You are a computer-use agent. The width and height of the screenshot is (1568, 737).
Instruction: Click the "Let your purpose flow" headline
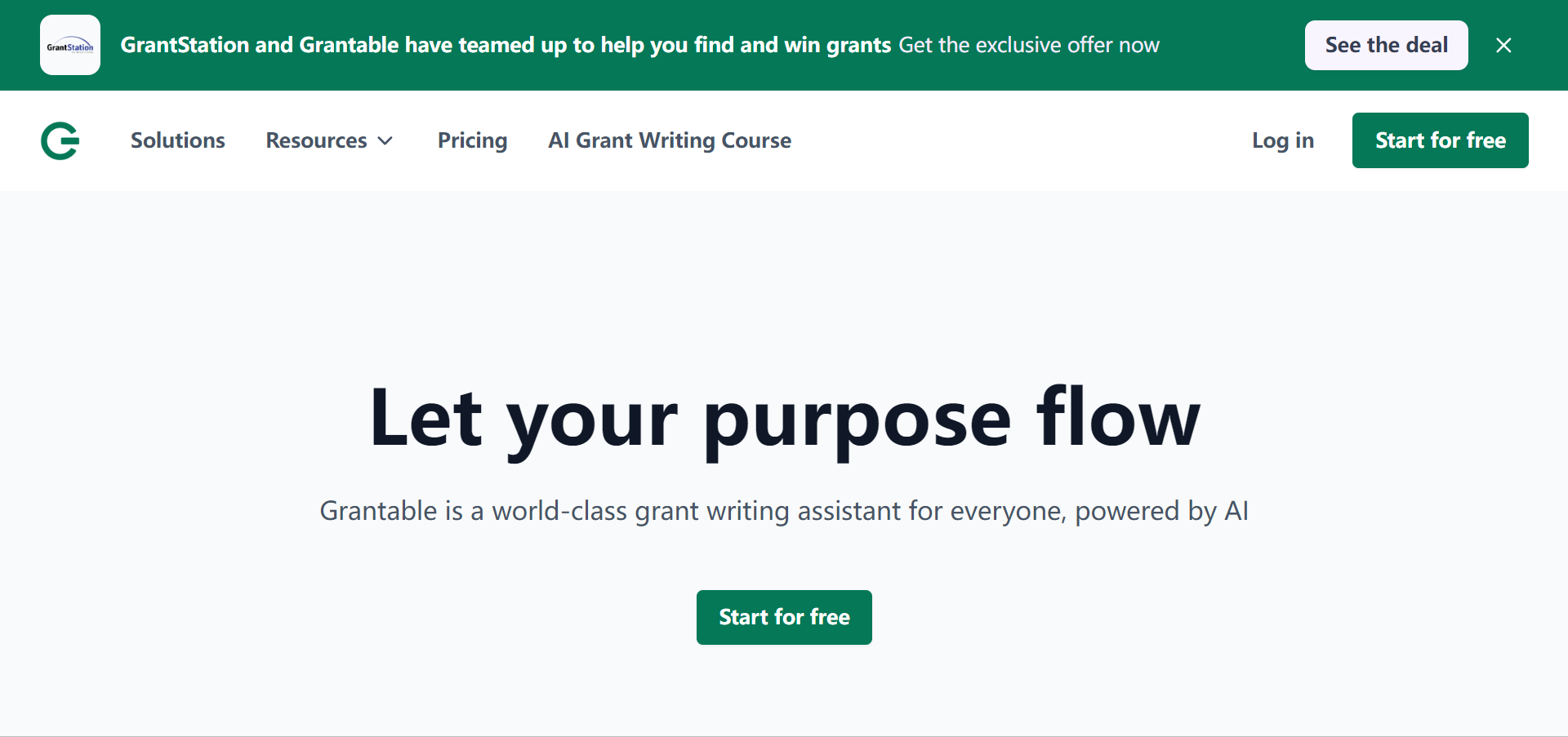pos(784,420)
